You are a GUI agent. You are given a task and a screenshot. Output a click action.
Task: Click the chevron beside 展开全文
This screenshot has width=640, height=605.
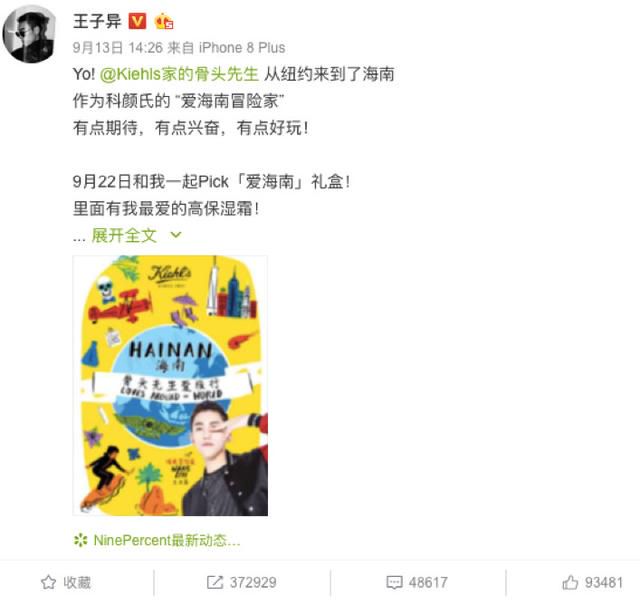coord(176,235)
